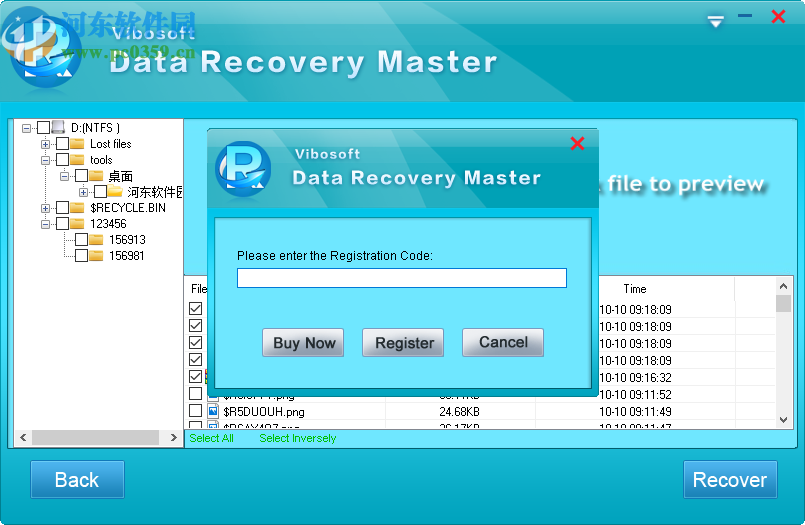The height and width of the screenshot is (525, 805).
Task: Close the registration dialog with red X
Action: click(x=577, y=143)
